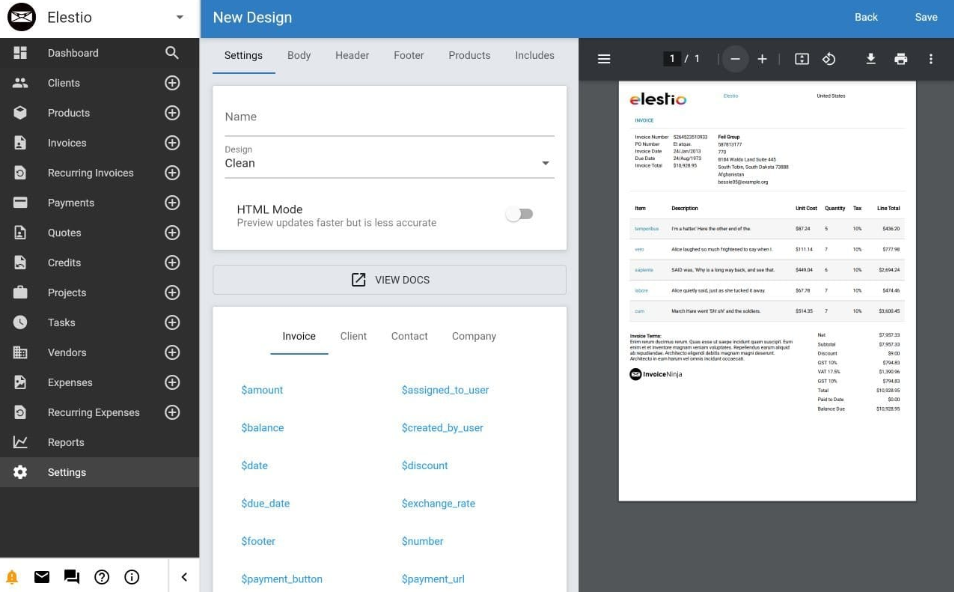
Task: Zoom in the PDF preview
Action: click(x=762, y=59)
